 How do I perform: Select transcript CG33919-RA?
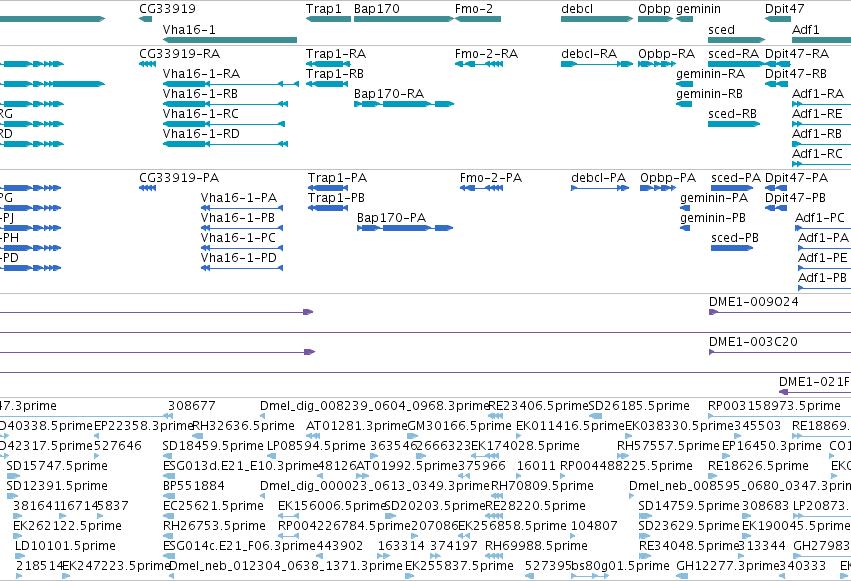[x=148, y=64]
